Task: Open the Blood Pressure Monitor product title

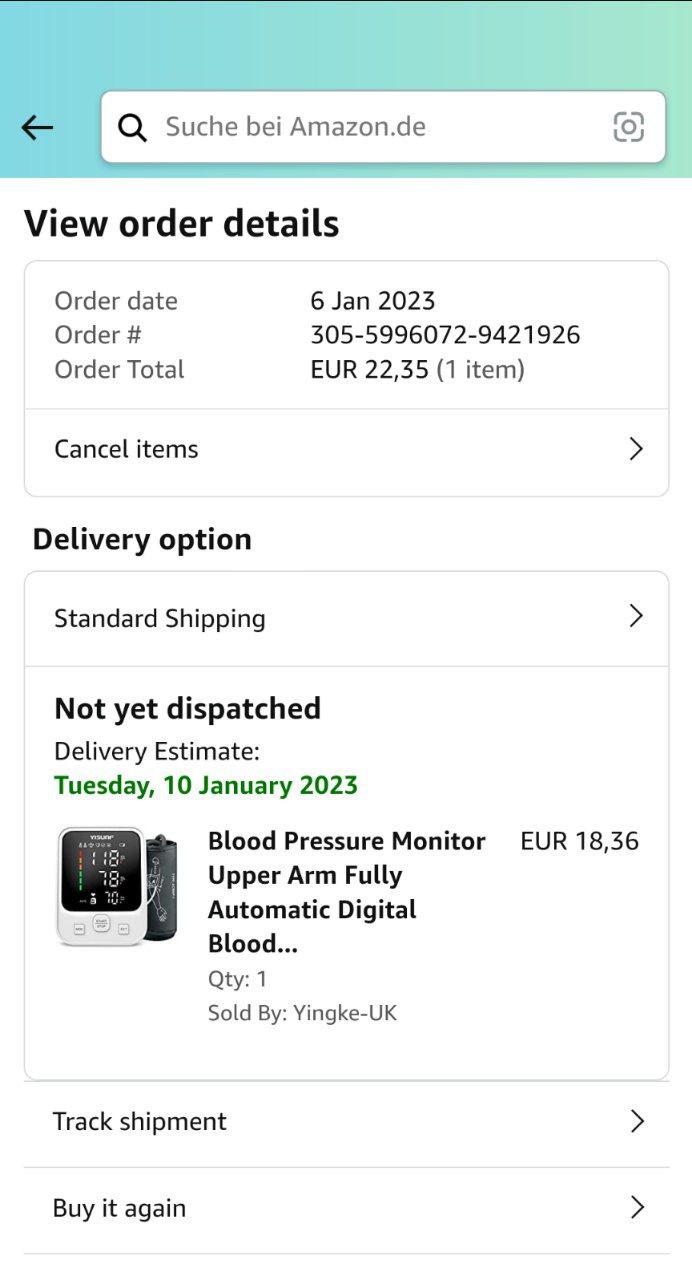Action: 347,892
